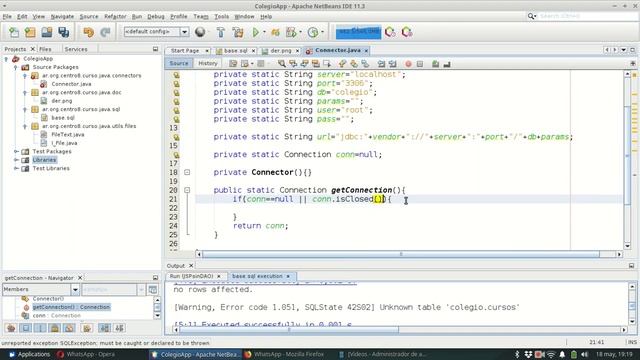This screenshot has width=640, height=360.
Task: Open the Tools menu
Action: (x=221, y=17)
